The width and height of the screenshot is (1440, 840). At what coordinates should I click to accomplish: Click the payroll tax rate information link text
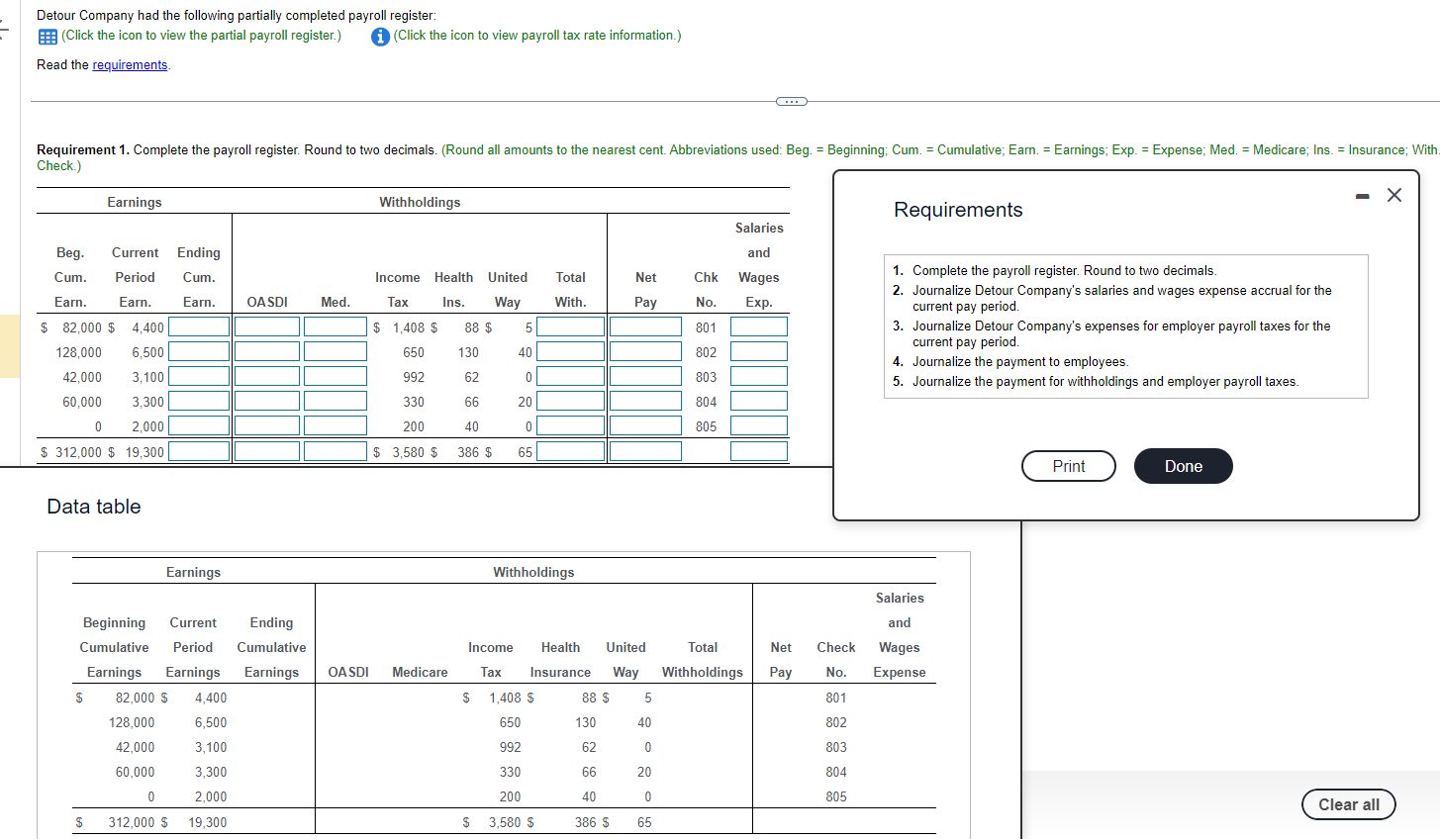click(x=536, y=36)
